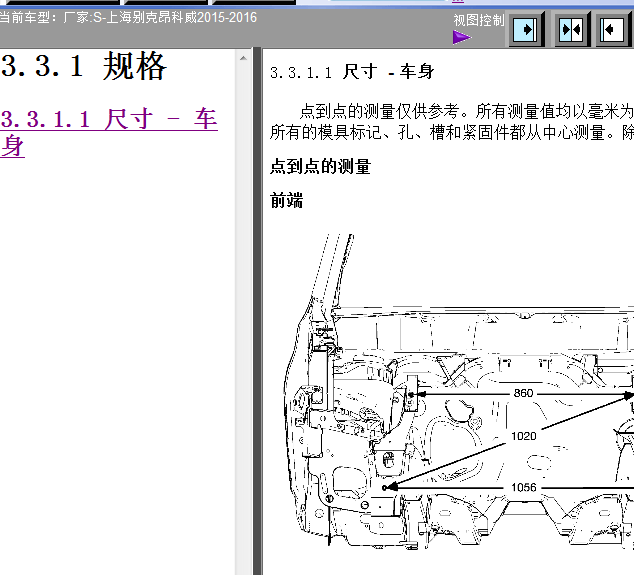The height and width of the screenshot is (575, 634).
Task: Click the 3.3.1 规格 heading
Action: click(x=84, y=66)
